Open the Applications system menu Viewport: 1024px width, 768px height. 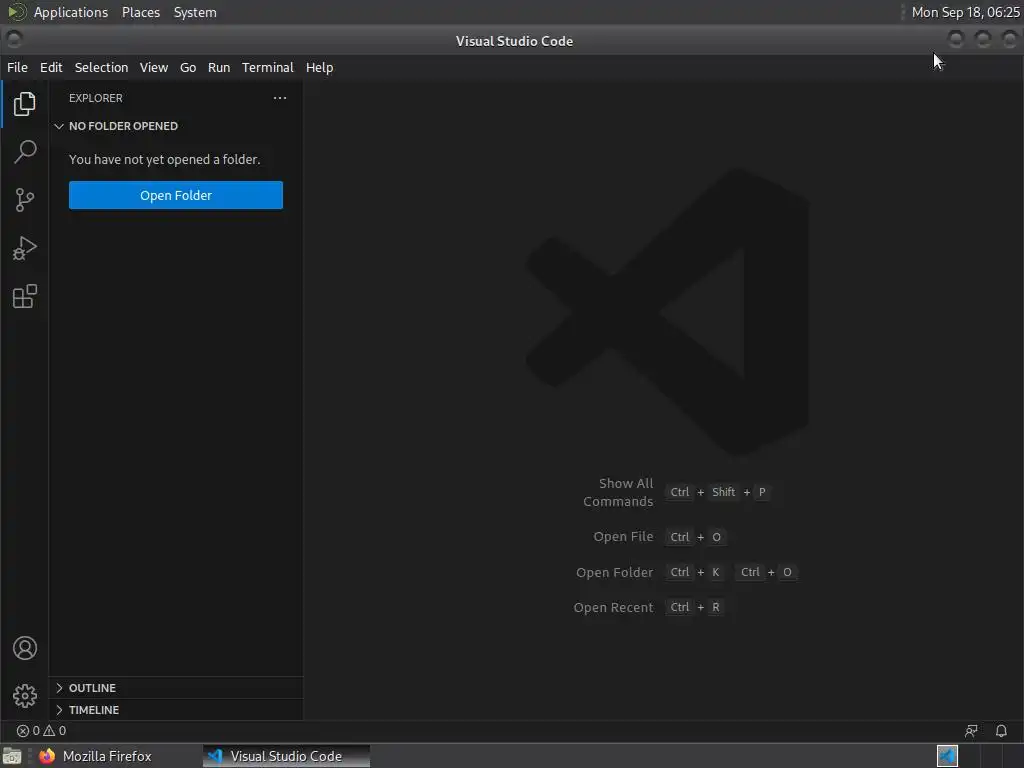tap(71, 12)
